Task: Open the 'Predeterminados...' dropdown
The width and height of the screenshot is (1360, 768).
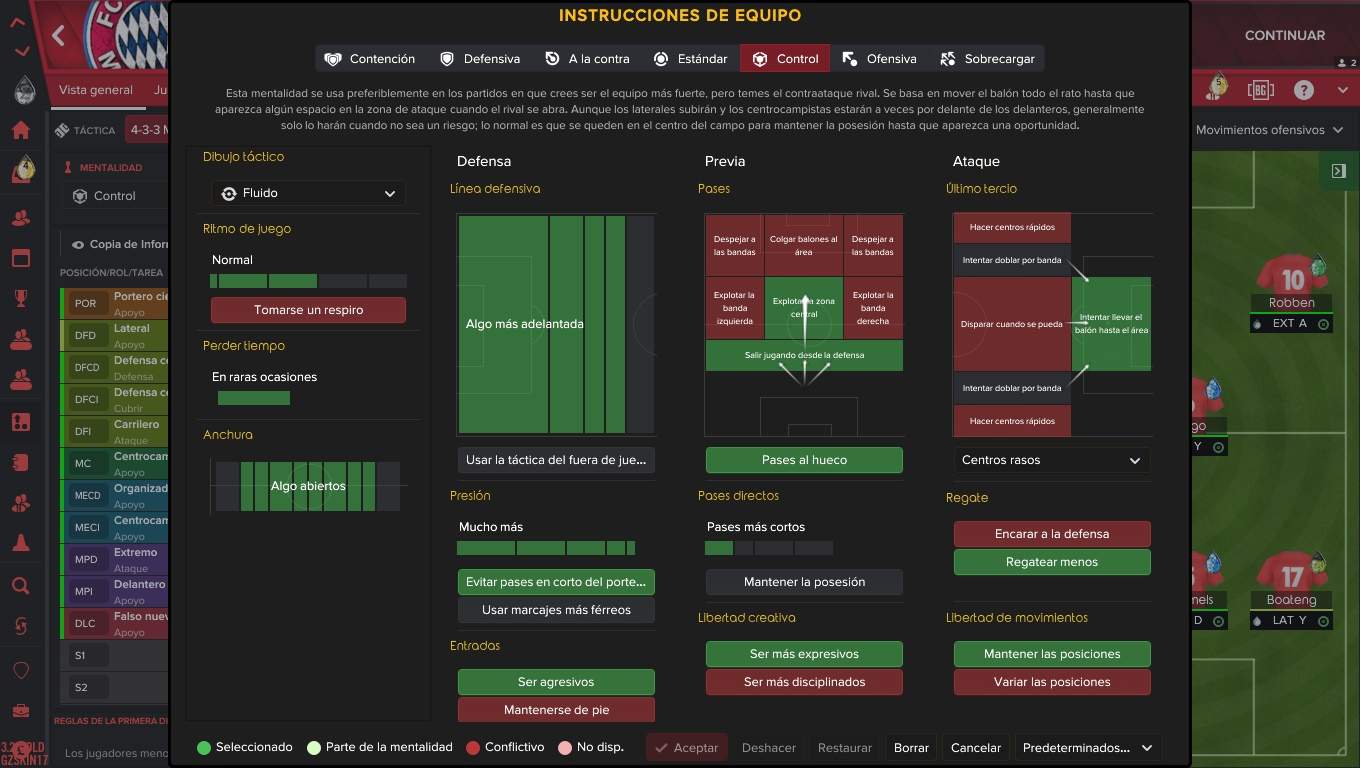Action: (x=1088, y=747)
